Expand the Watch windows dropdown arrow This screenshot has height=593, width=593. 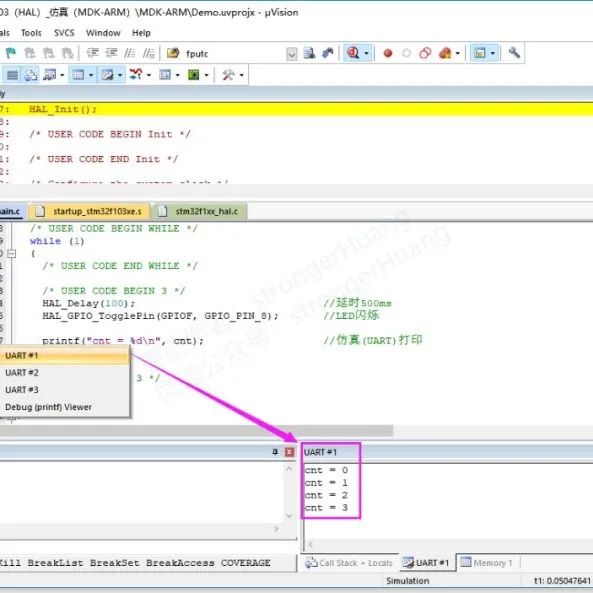pos(62,75)
